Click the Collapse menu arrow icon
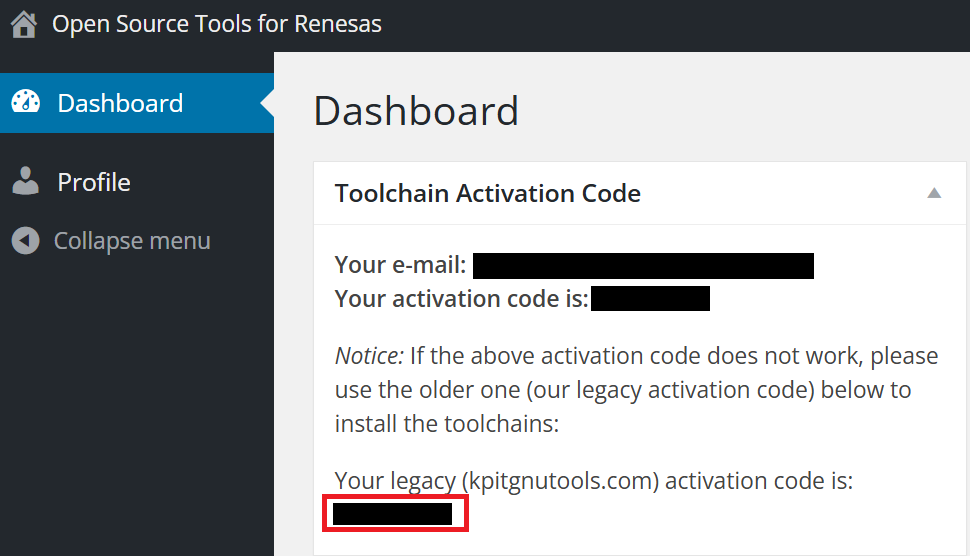The width and height of the screenshot is (970, 556). coord(25,241)
